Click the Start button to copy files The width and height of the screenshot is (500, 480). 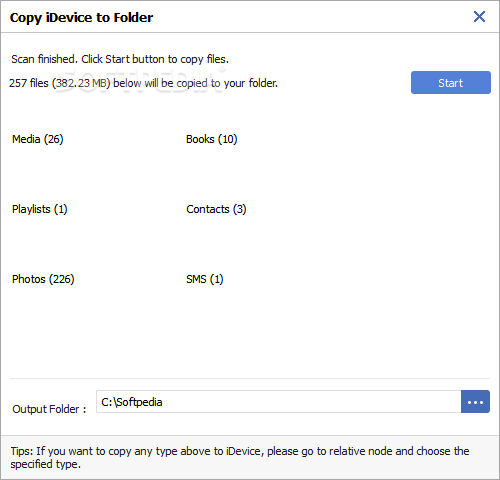tap(451, 82)
